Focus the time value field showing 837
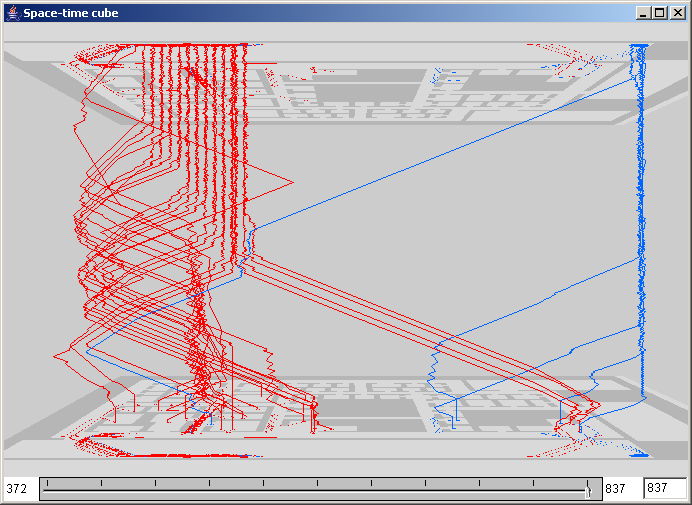This screenshot has width=692, height=505. pyautogui.click(x=663, y=489)
